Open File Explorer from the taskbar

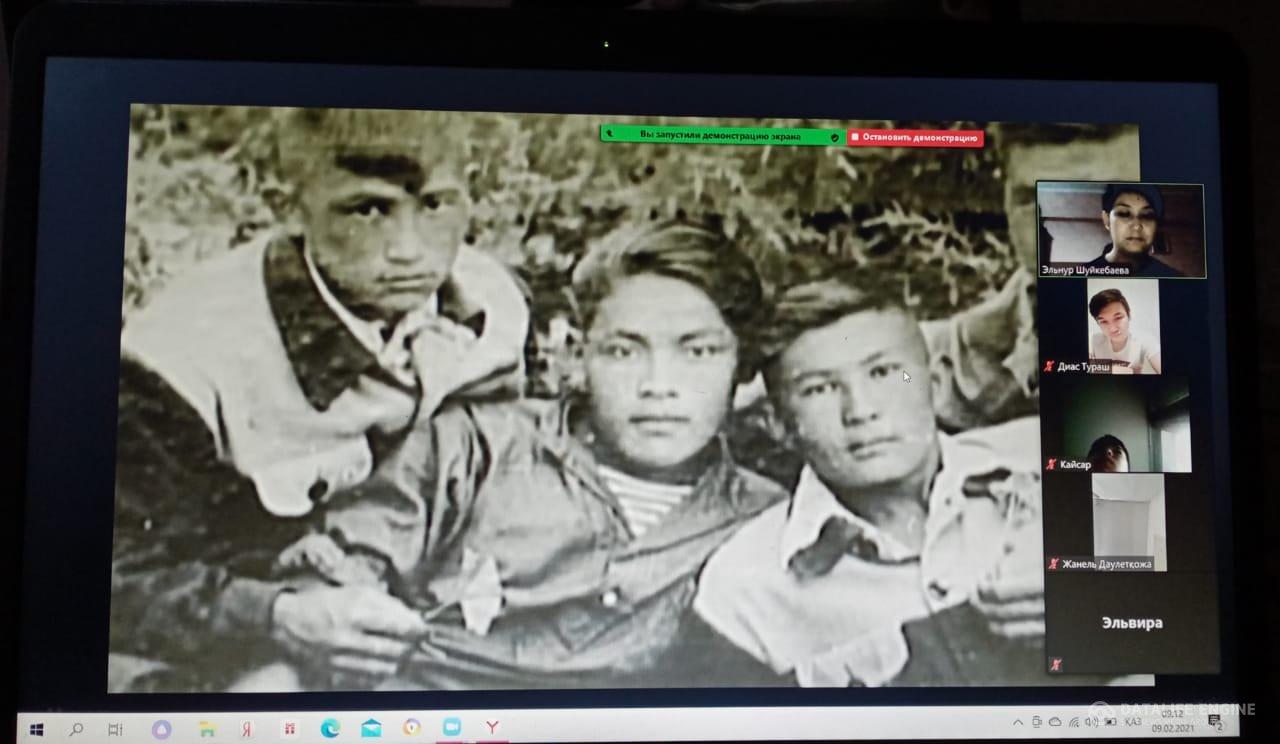206,729
